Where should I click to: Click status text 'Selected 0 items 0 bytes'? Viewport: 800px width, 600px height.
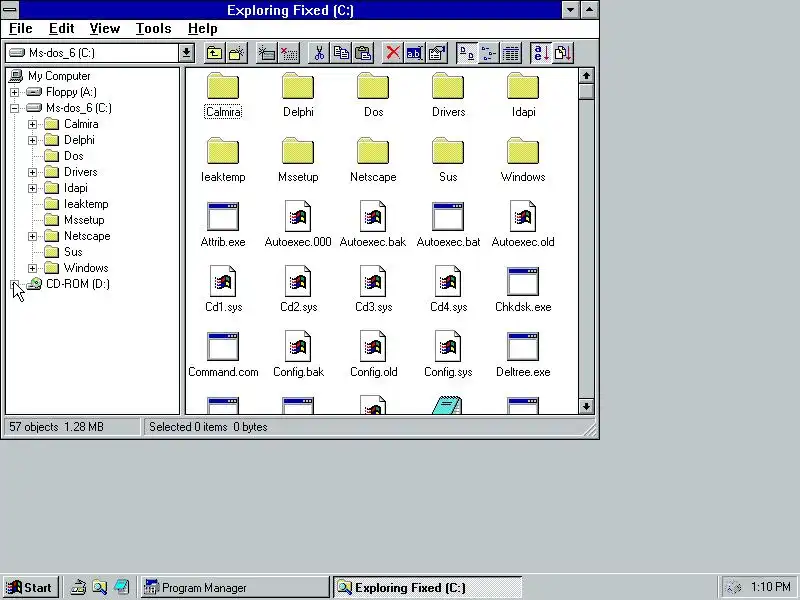pos(208,427)
